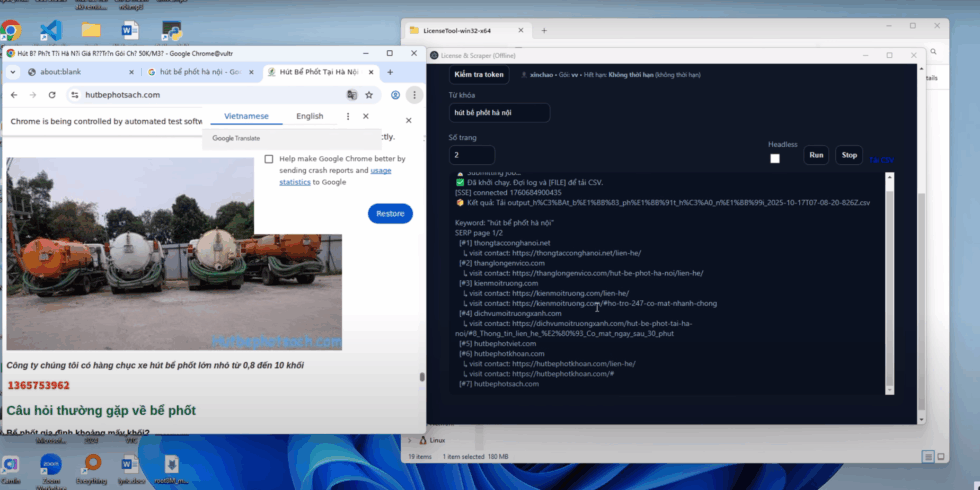Select English in the Translate popup
The height and width of the screenshot is (490, 980).
pos(310,116)
